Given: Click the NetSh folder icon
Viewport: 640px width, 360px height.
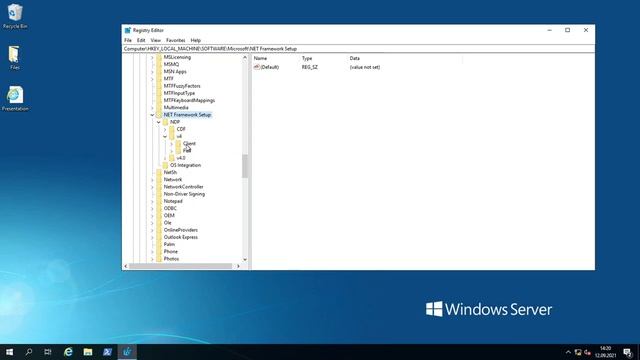Looking at the screenshot, I should tap(159, 172).
